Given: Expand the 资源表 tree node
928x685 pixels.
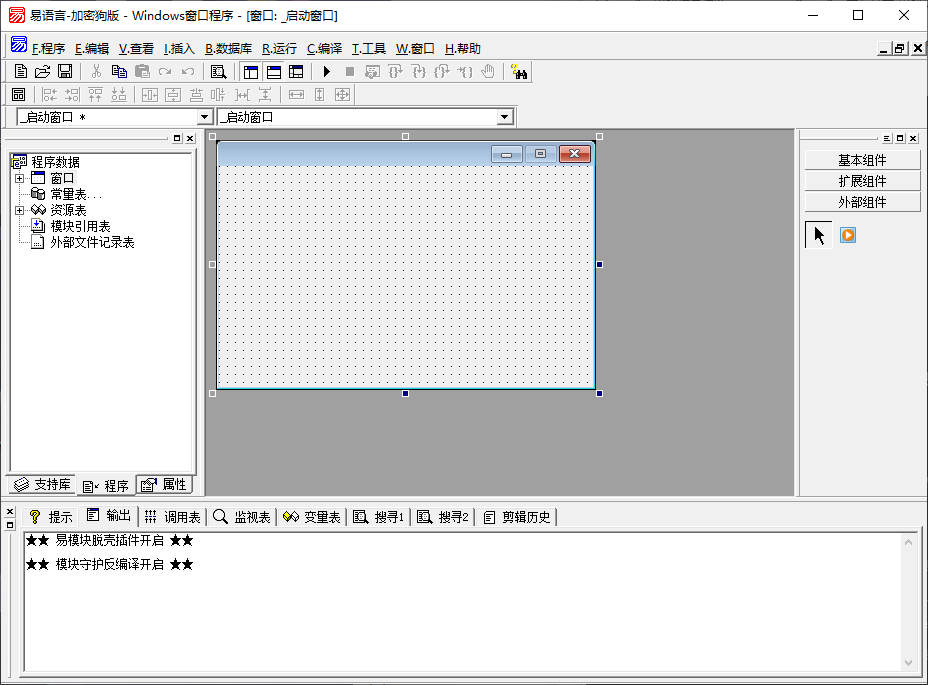Looking at the screenshot, I should pos(19,210).
